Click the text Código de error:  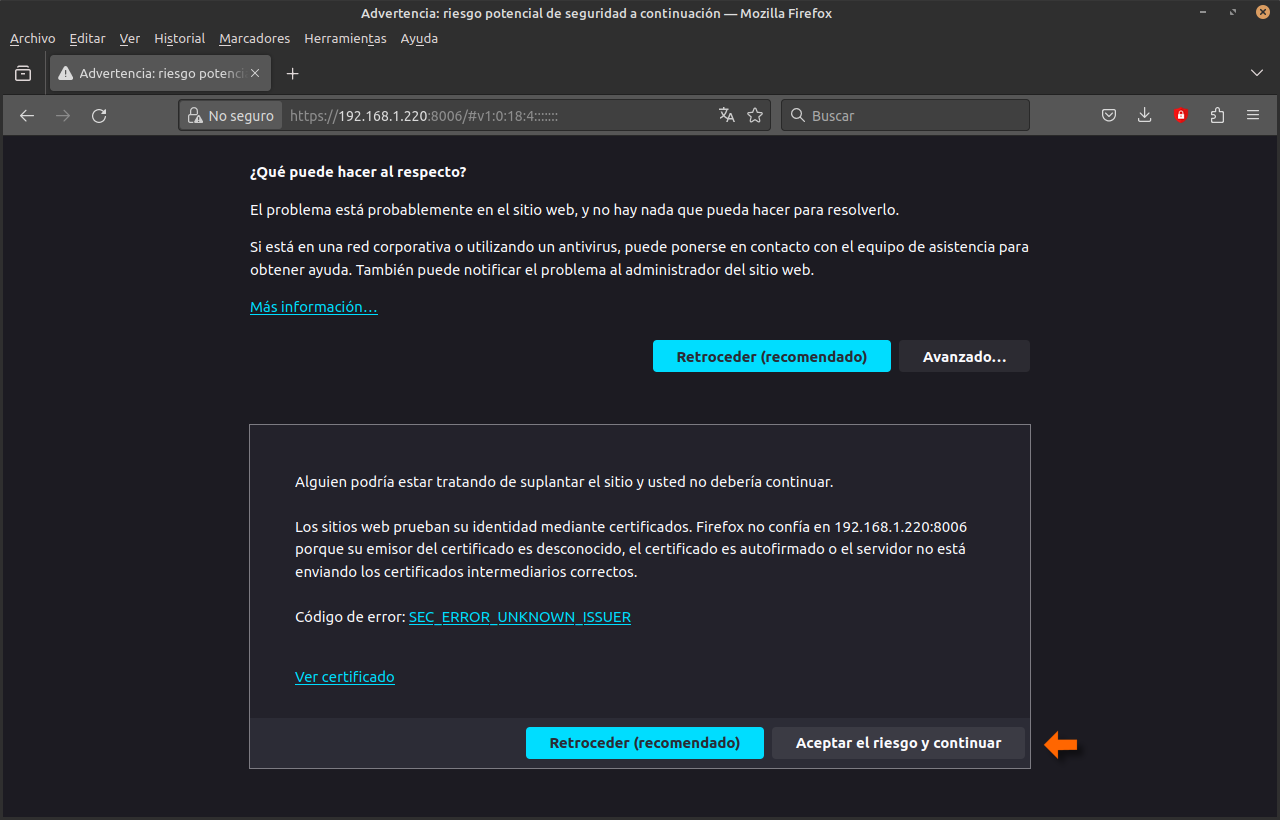(350, 617)
